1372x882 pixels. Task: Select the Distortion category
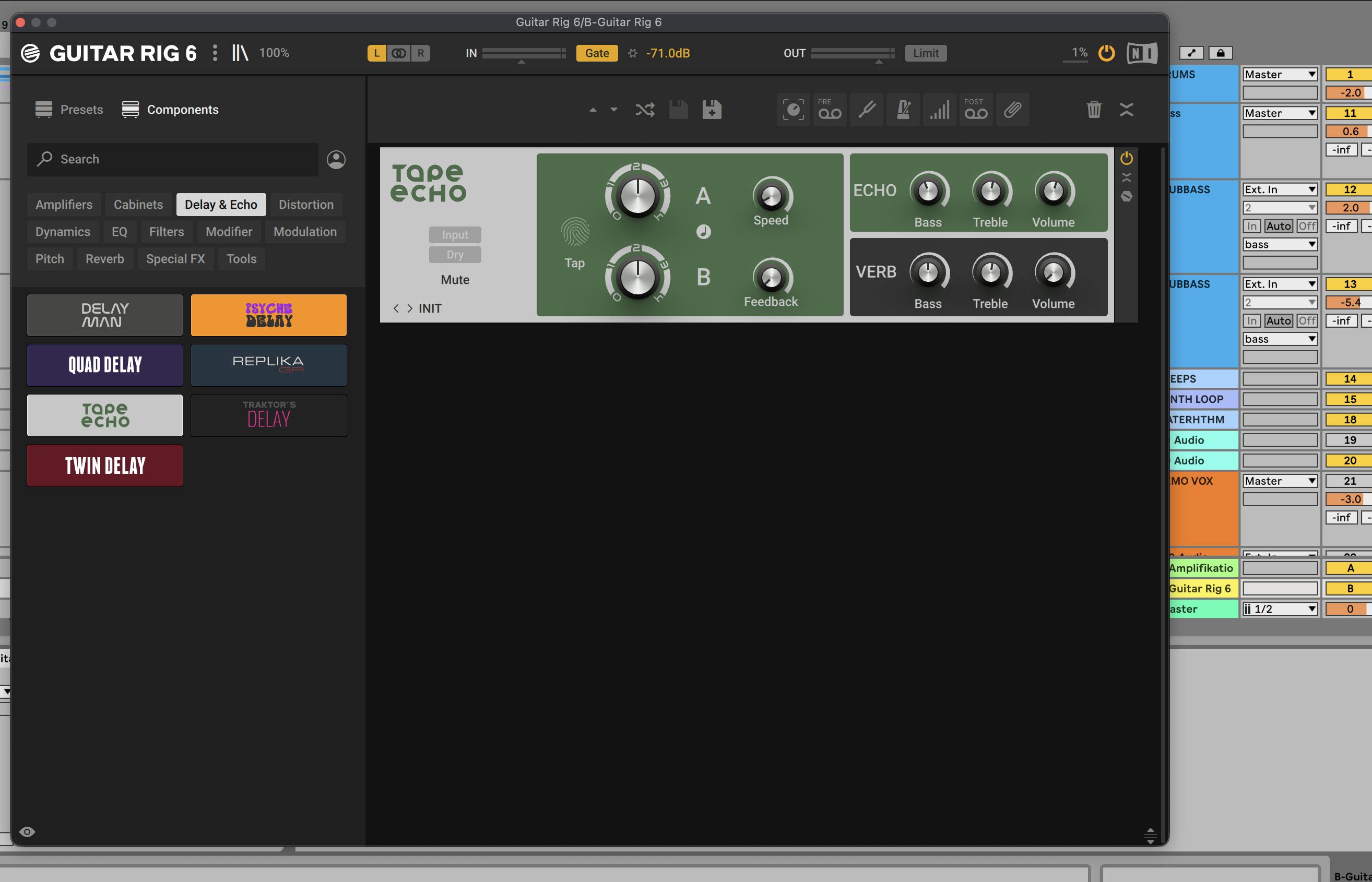click(x=306, y=205)
